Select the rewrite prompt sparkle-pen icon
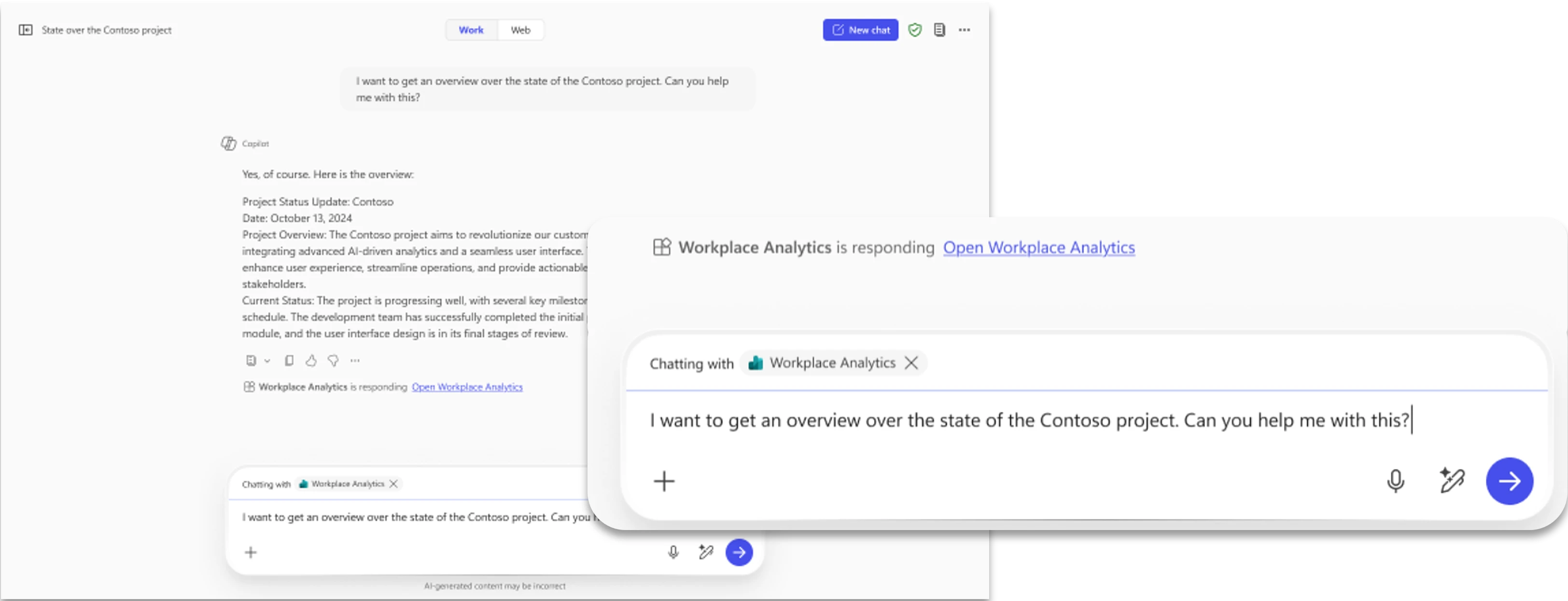The width and height of the screenshot is (1568, 601). click(x=1453, y=481)
